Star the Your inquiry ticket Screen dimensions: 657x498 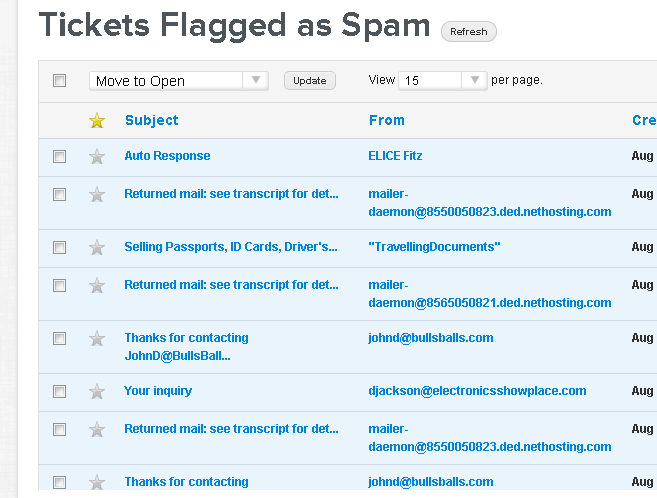(x=97, y=392)
